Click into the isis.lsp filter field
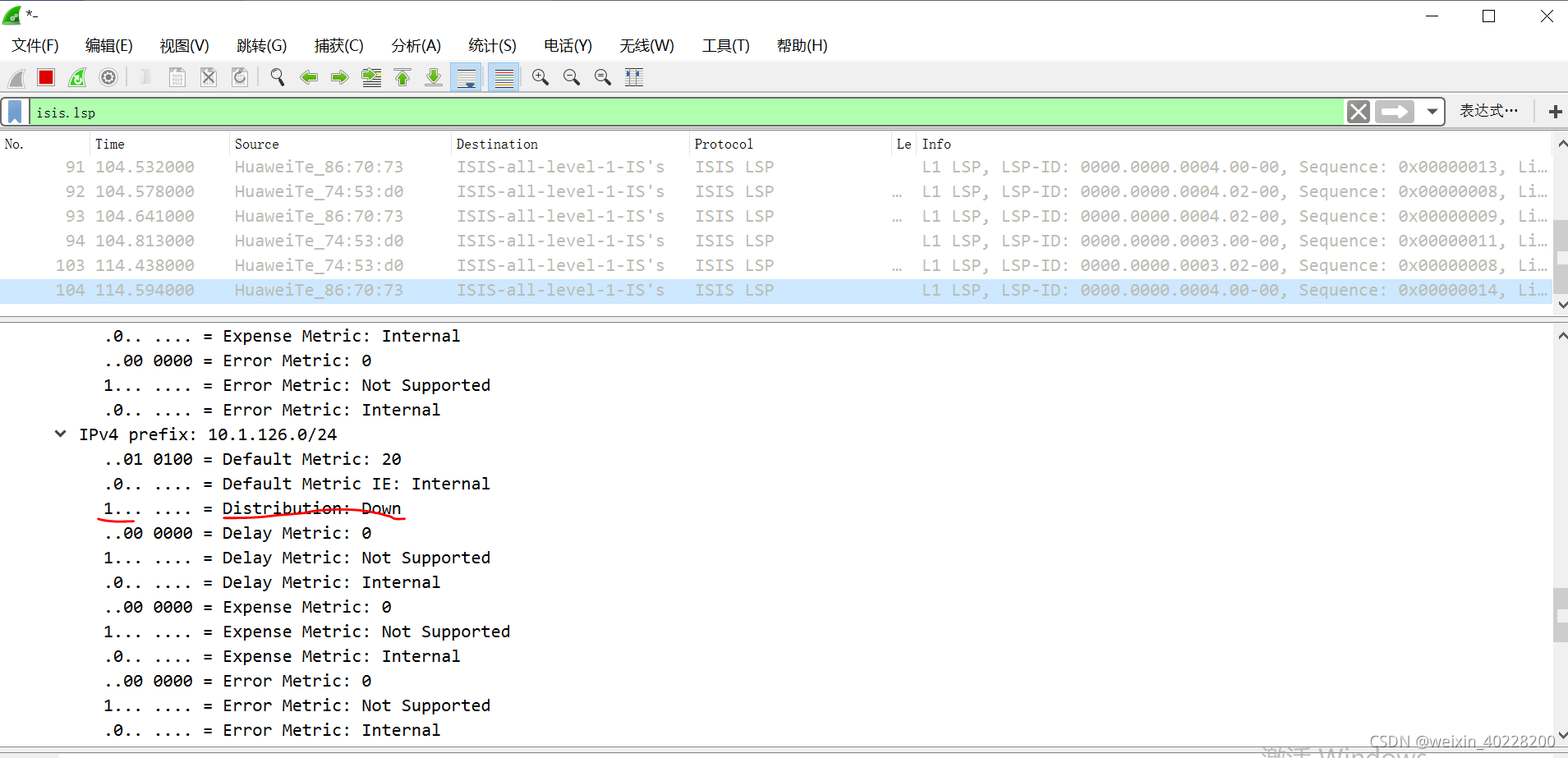This screenshot has width=1568, height=758. pos(687,113)
